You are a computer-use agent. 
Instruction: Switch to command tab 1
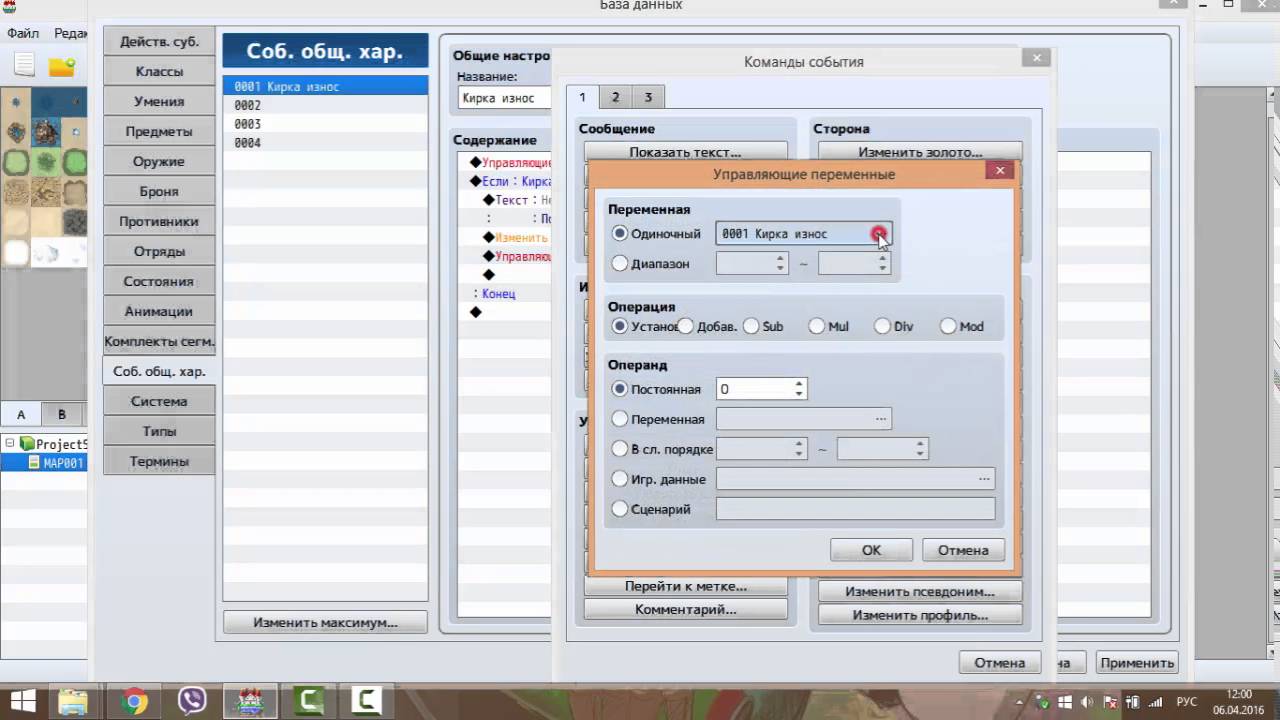tap(582, 97)
